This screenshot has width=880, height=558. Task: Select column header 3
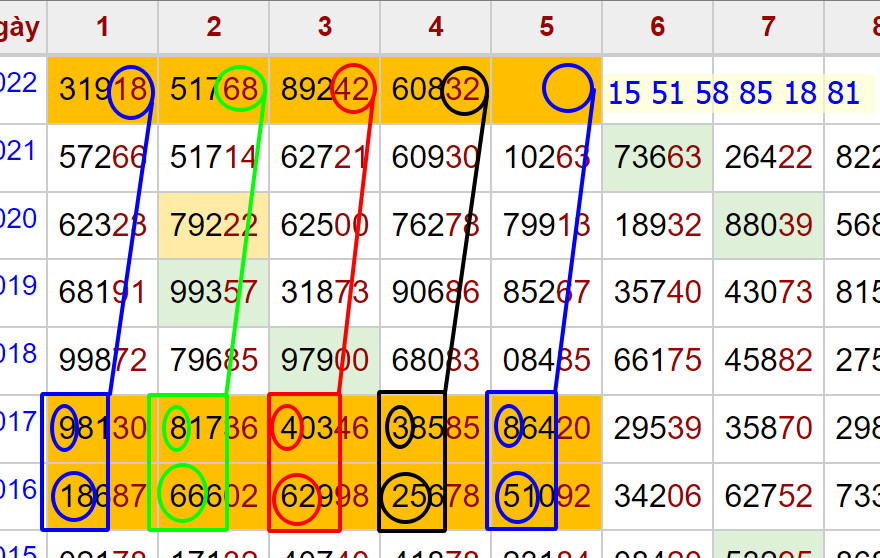coord(325,27)
